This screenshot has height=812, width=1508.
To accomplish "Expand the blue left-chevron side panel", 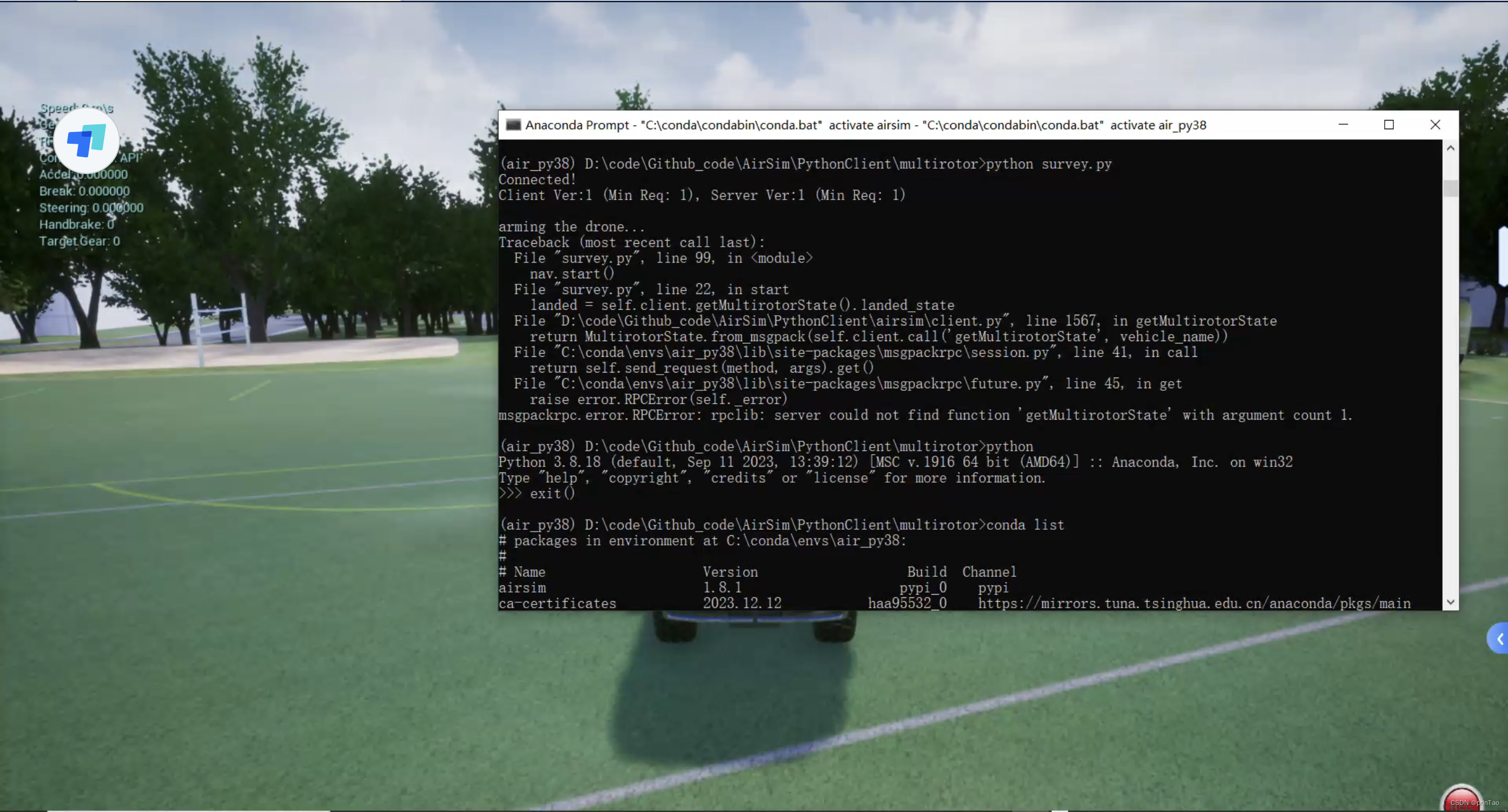I will click(1499, 638).
